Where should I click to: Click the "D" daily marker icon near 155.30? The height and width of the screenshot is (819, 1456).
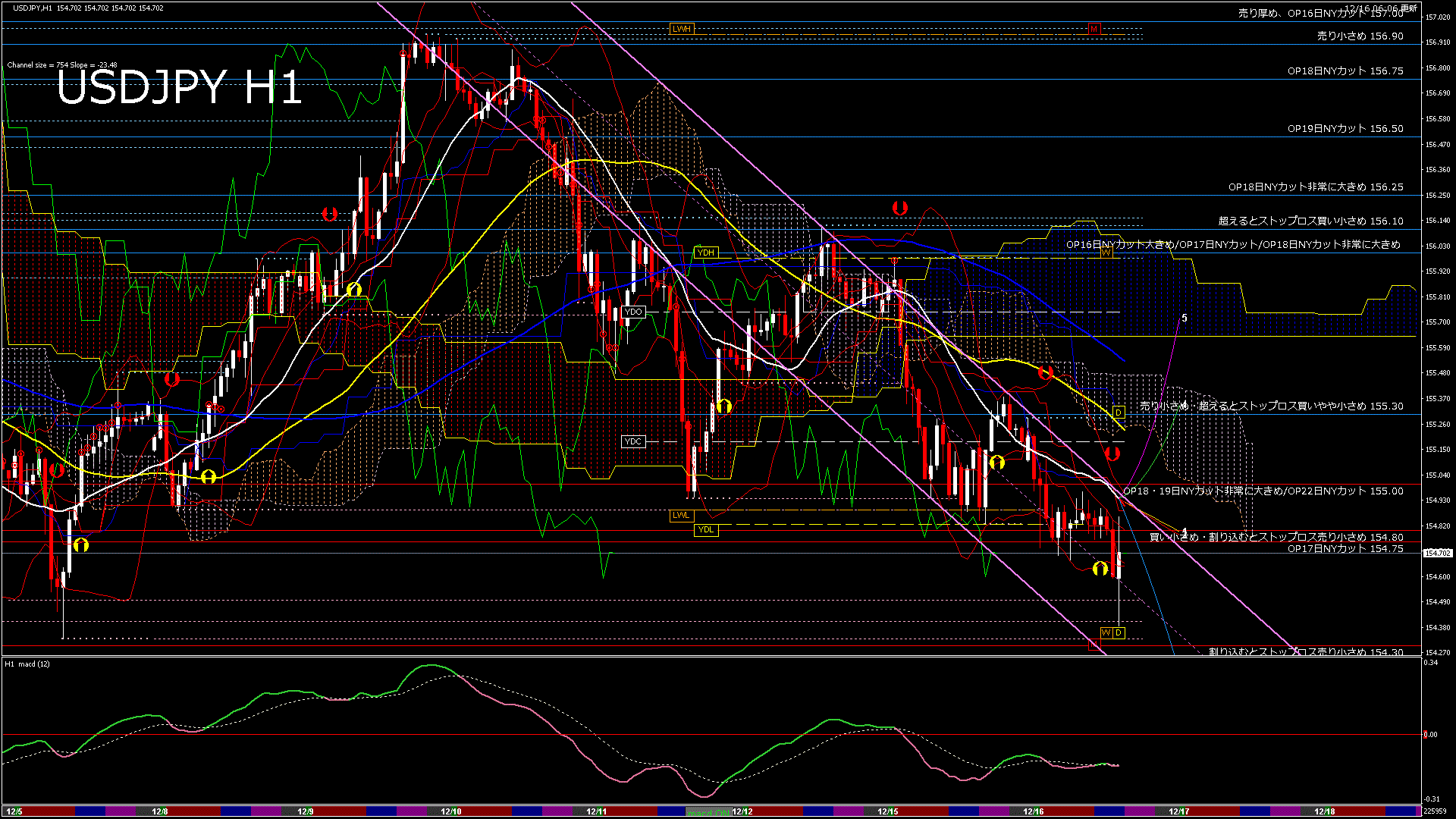tap(1118, 413)
